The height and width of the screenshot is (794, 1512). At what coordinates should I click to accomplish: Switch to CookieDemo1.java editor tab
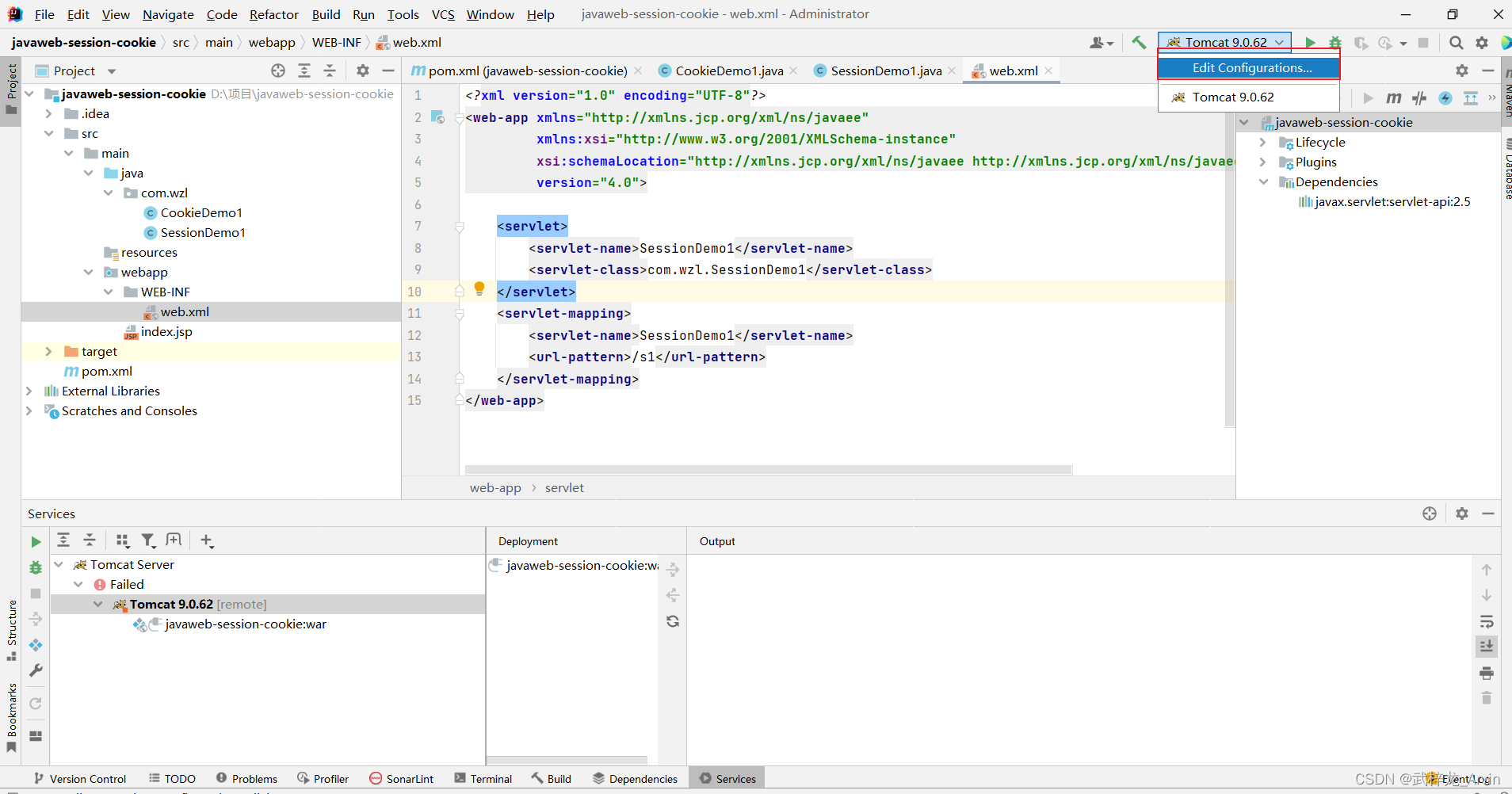(x=729, y=71)
